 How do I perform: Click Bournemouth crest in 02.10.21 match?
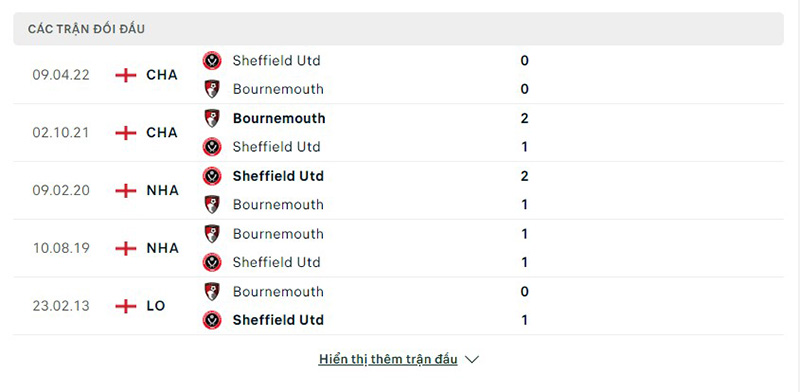pyautogui.click(x=212, y=118)
